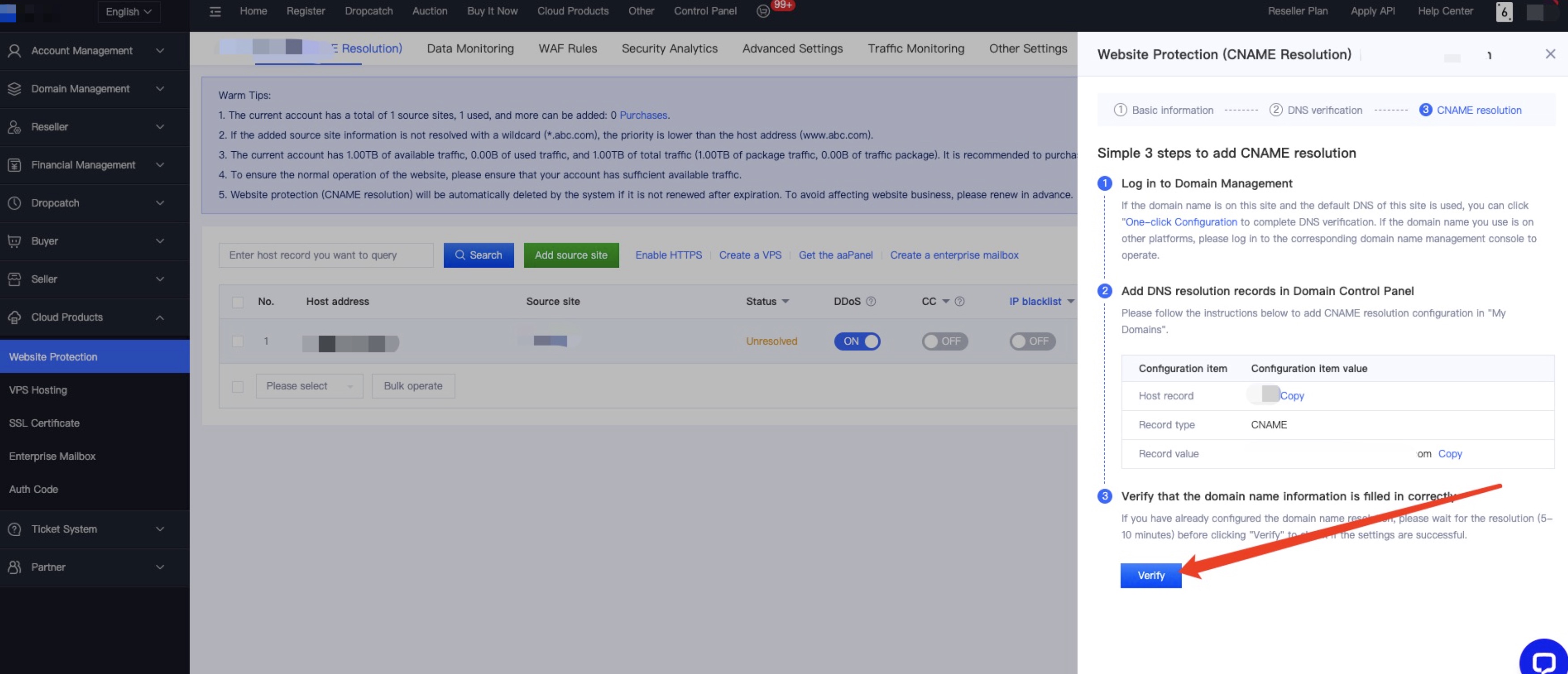Image resolution: width=1568 pixels, height=674 pixels.
Task: Open the Get the aaPanel link
Action: 836,255
